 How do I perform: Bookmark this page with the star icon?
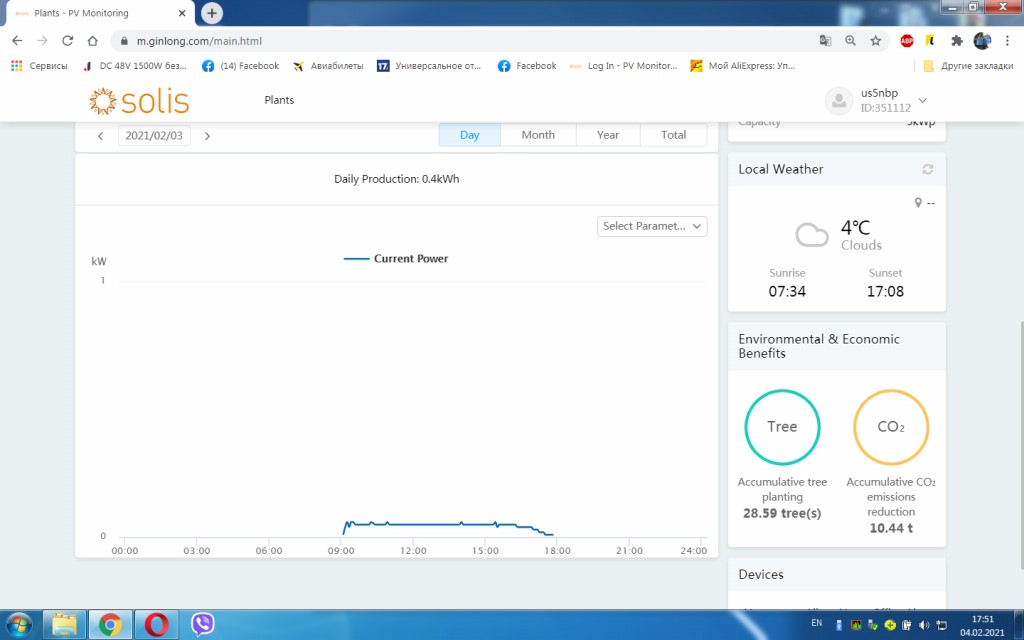[x=875, y=41]
